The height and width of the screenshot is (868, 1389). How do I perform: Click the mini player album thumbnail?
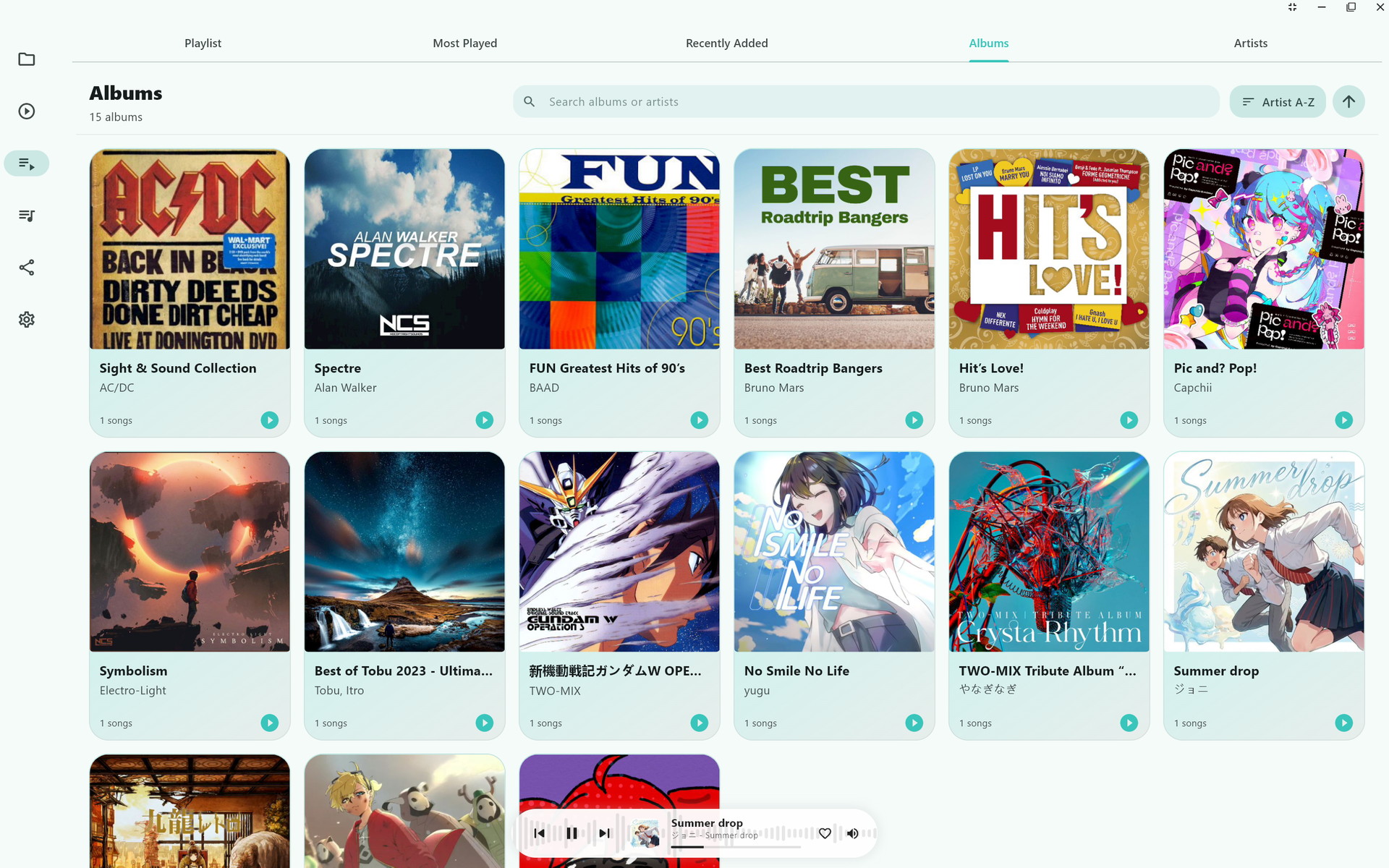[645, 833]
